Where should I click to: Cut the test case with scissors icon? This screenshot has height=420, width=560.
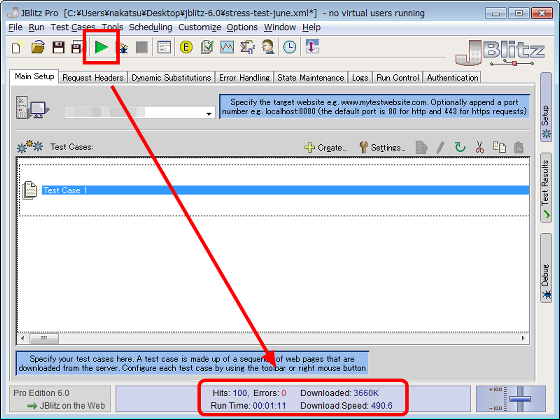(x=479, y=147)
